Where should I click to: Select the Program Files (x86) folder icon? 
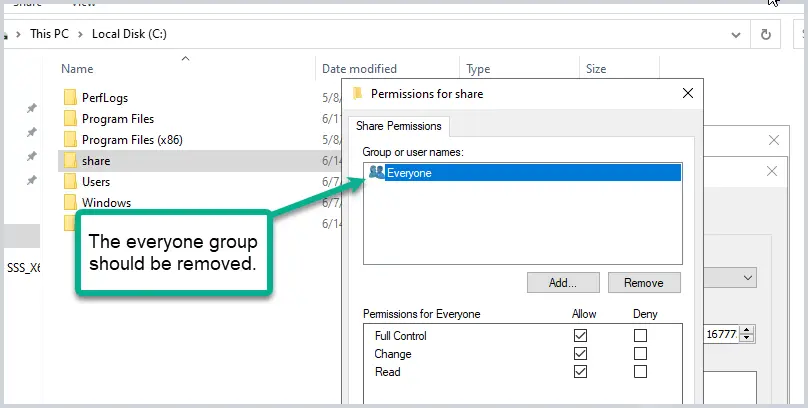tap(71, 140)
